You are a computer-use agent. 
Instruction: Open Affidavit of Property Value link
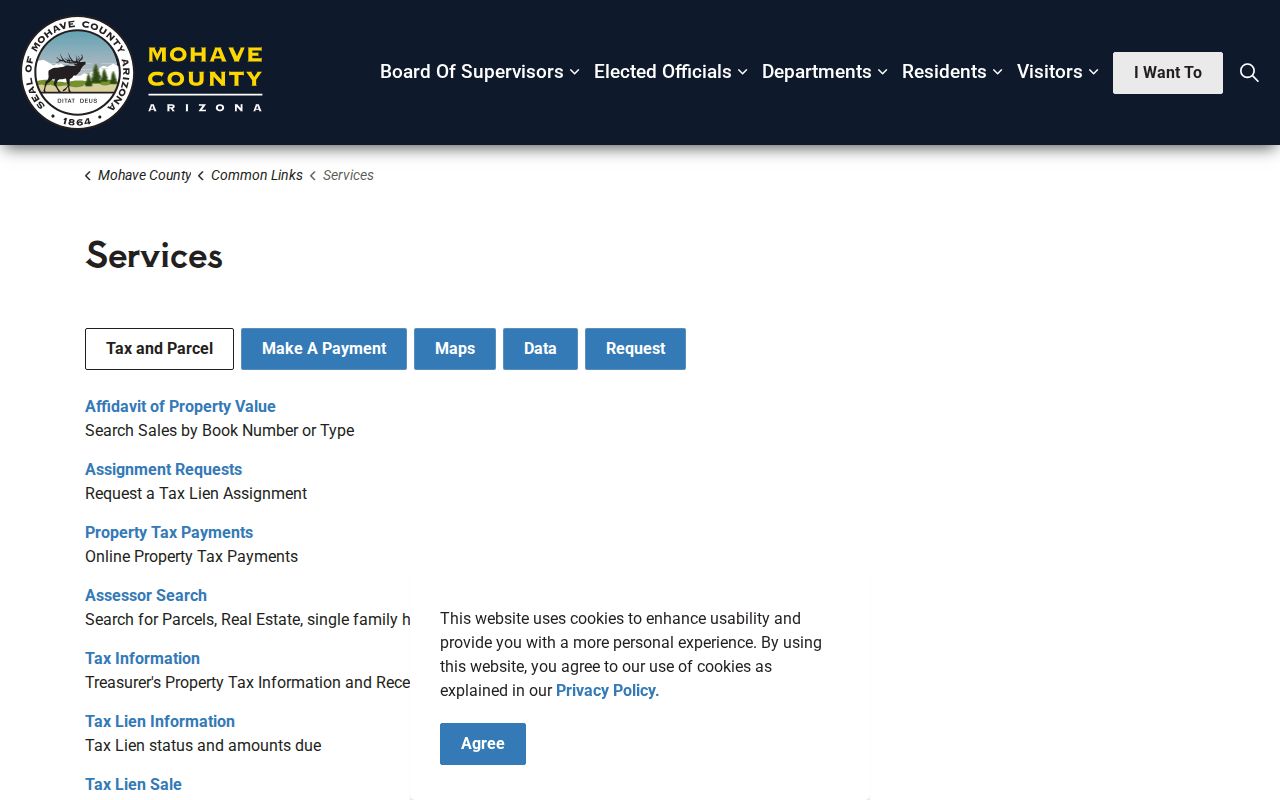(180, 406)
